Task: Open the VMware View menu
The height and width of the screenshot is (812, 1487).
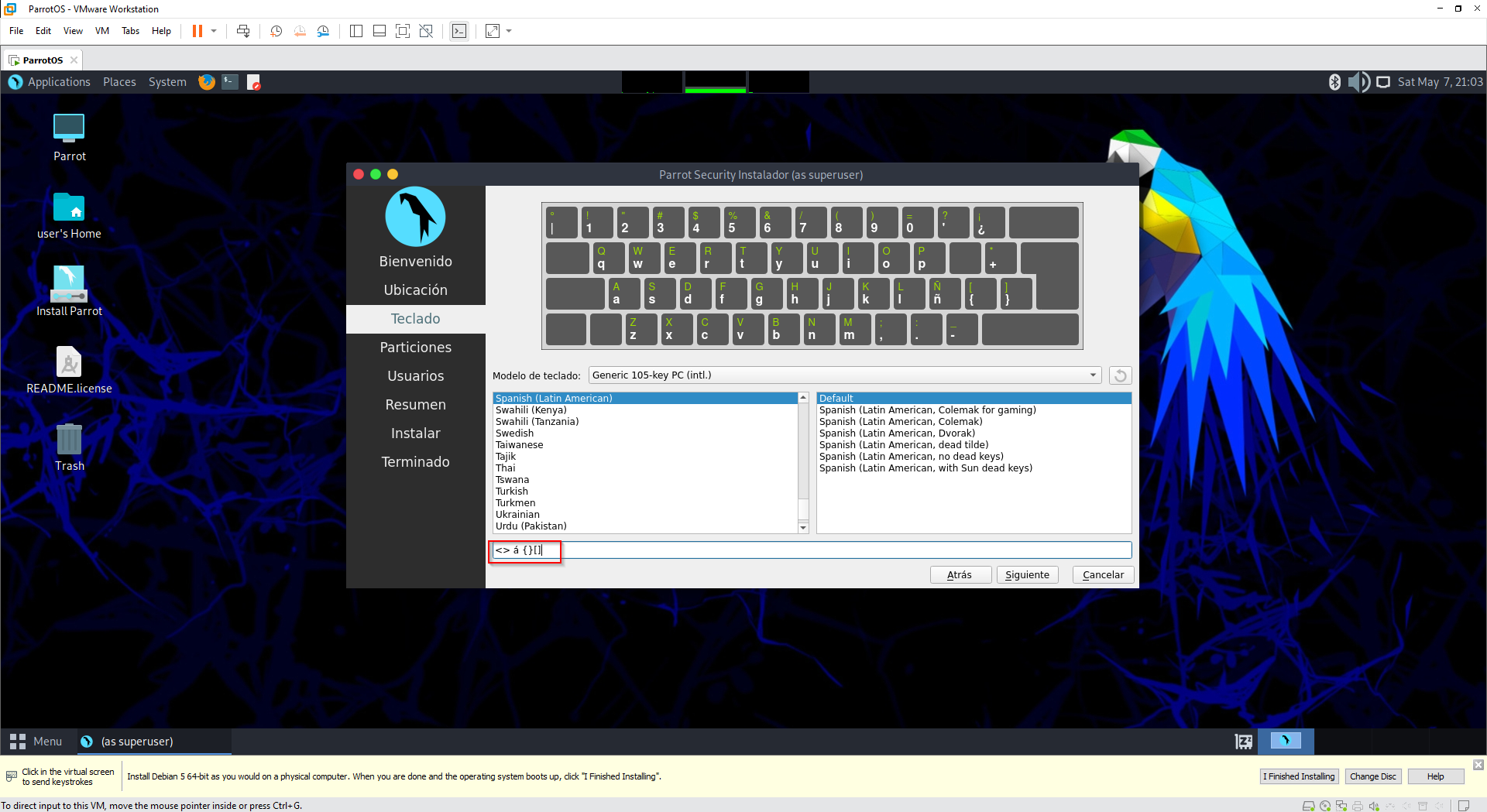Action: 73,31
